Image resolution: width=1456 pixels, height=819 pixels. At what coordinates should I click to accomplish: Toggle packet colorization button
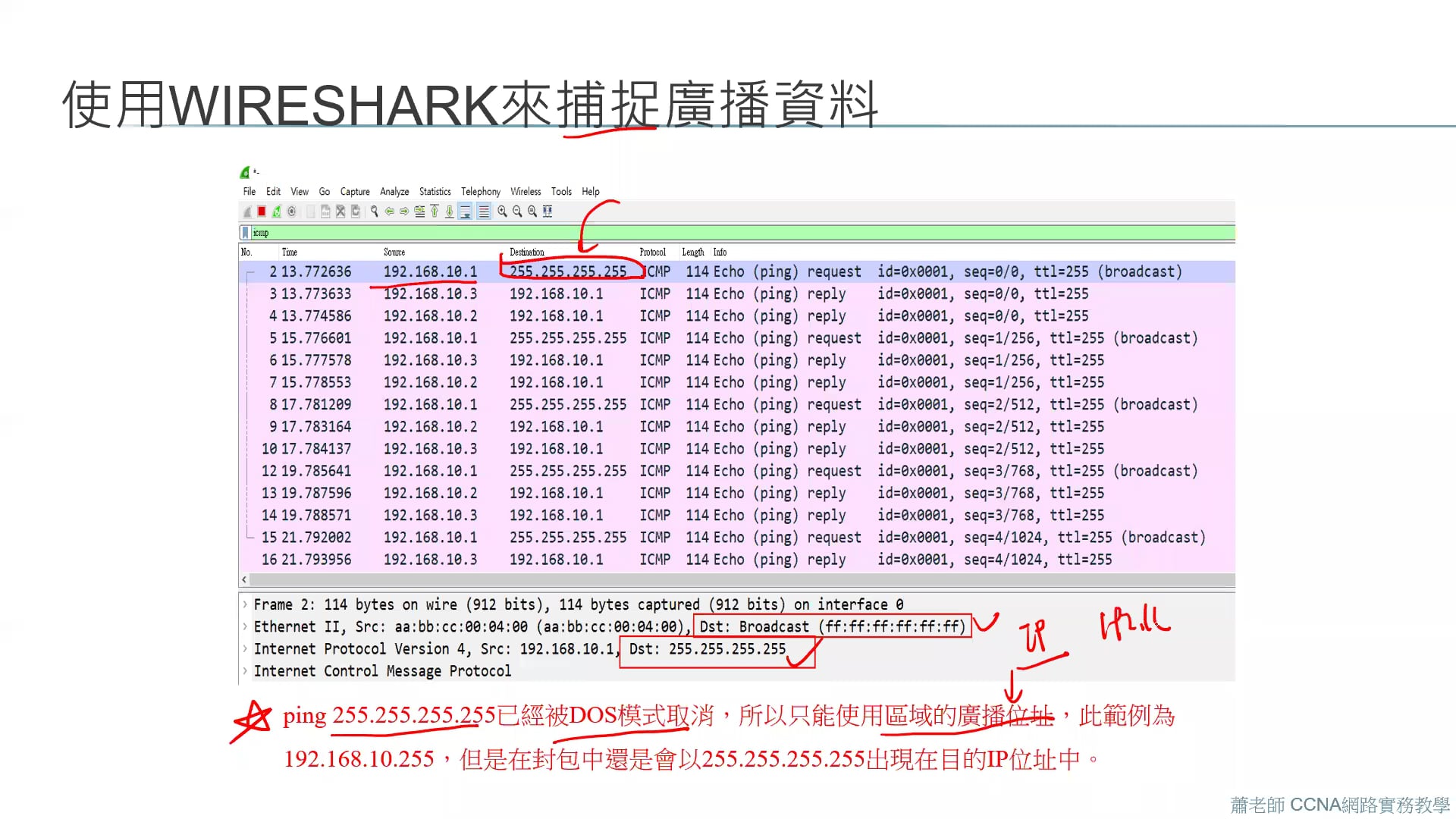[483, 212]
